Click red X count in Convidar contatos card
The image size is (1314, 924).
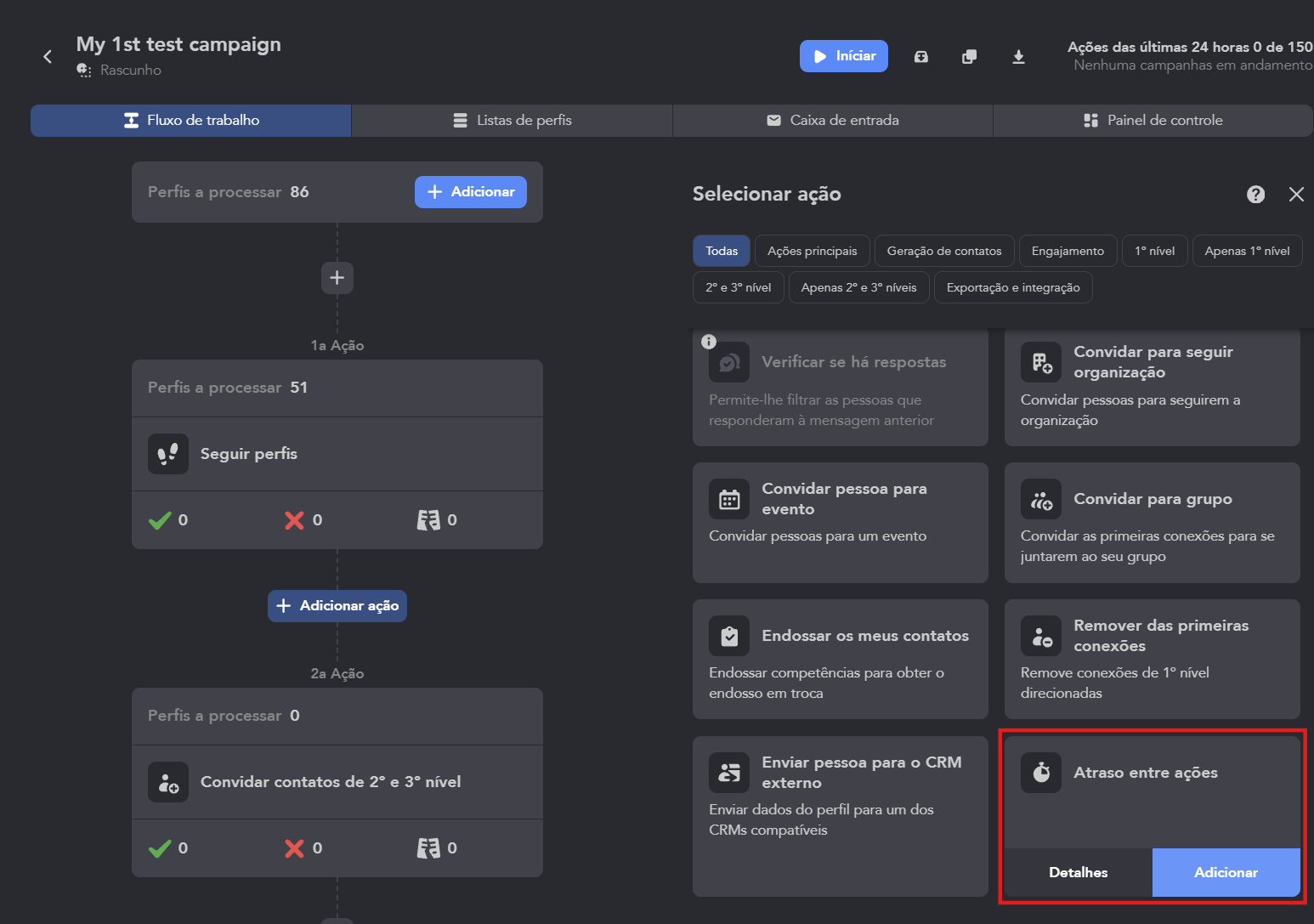(303, 848)
